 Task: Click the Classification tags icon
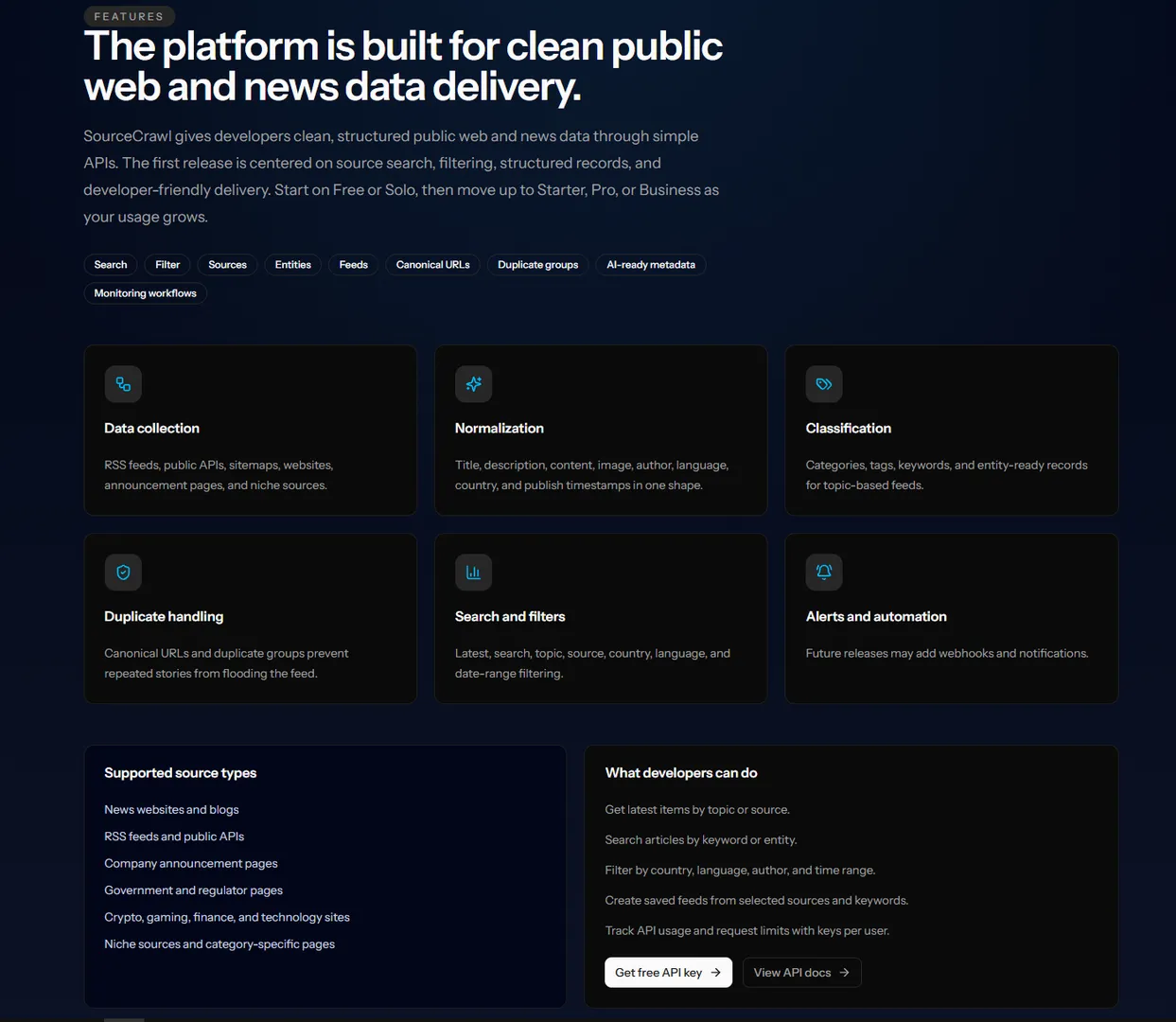824,384
